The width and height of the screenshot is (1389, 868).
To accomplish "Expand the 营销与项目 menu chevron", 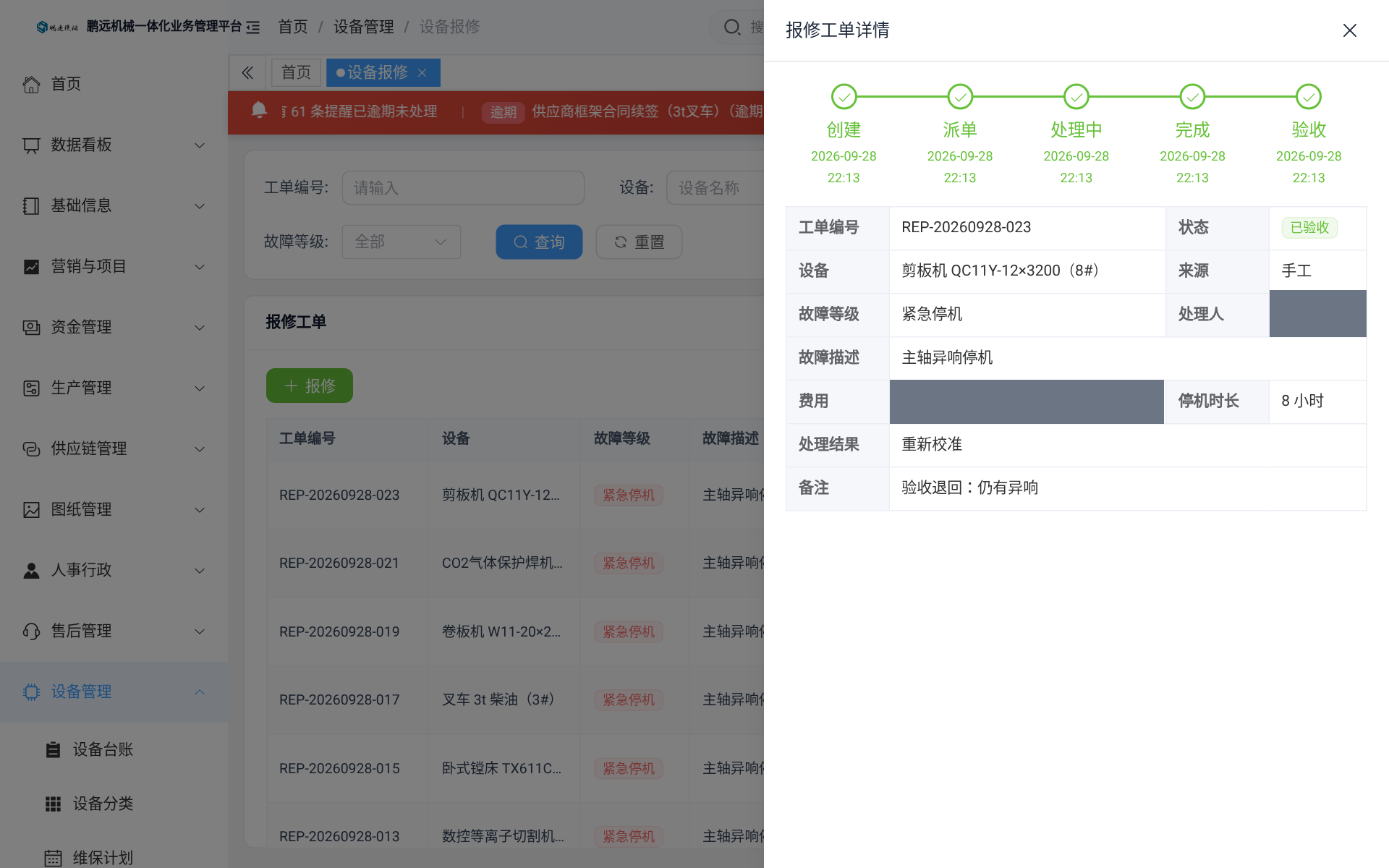I will (200, 267).
